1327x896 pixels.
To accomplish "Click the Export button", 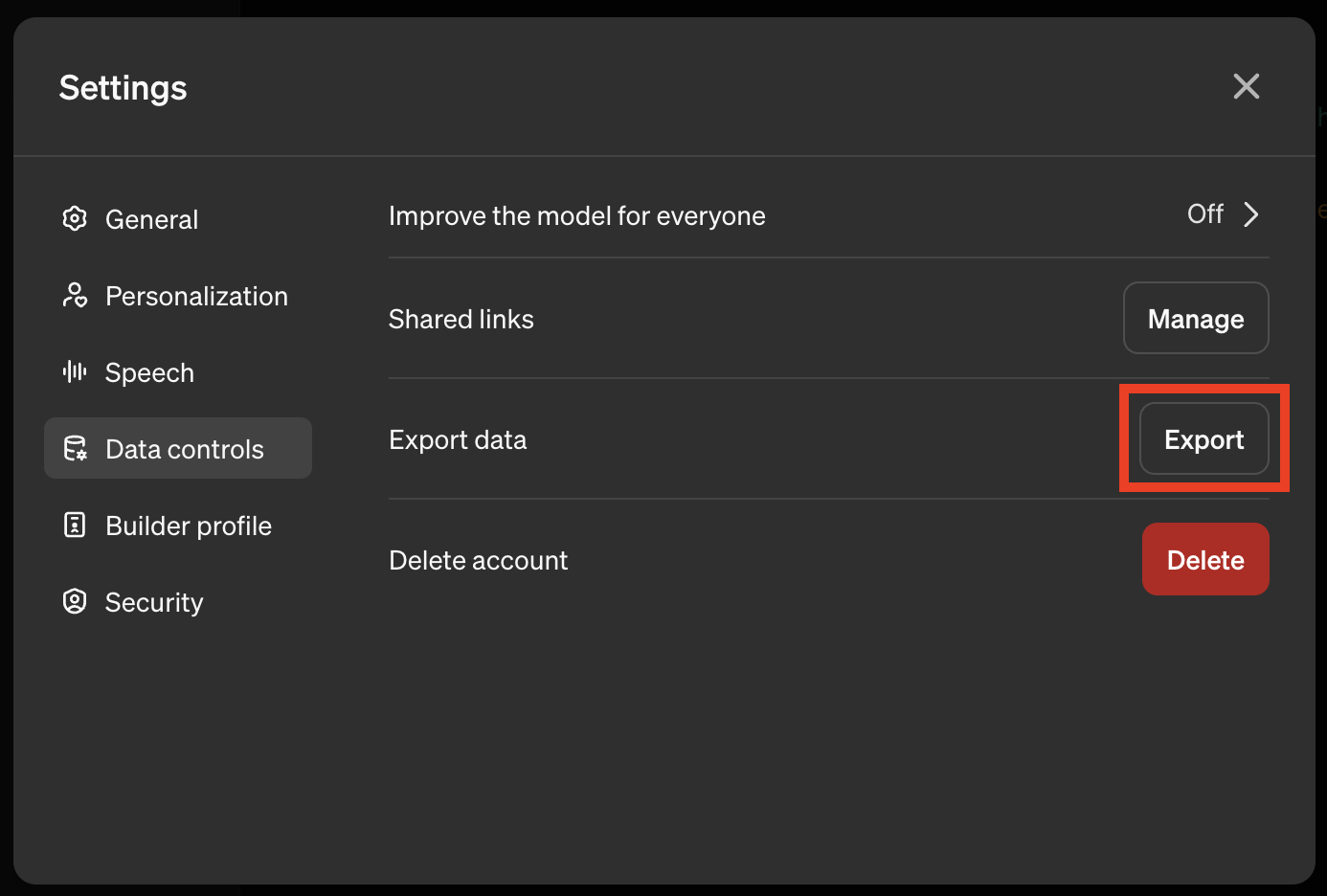I will pos(1203,439).
